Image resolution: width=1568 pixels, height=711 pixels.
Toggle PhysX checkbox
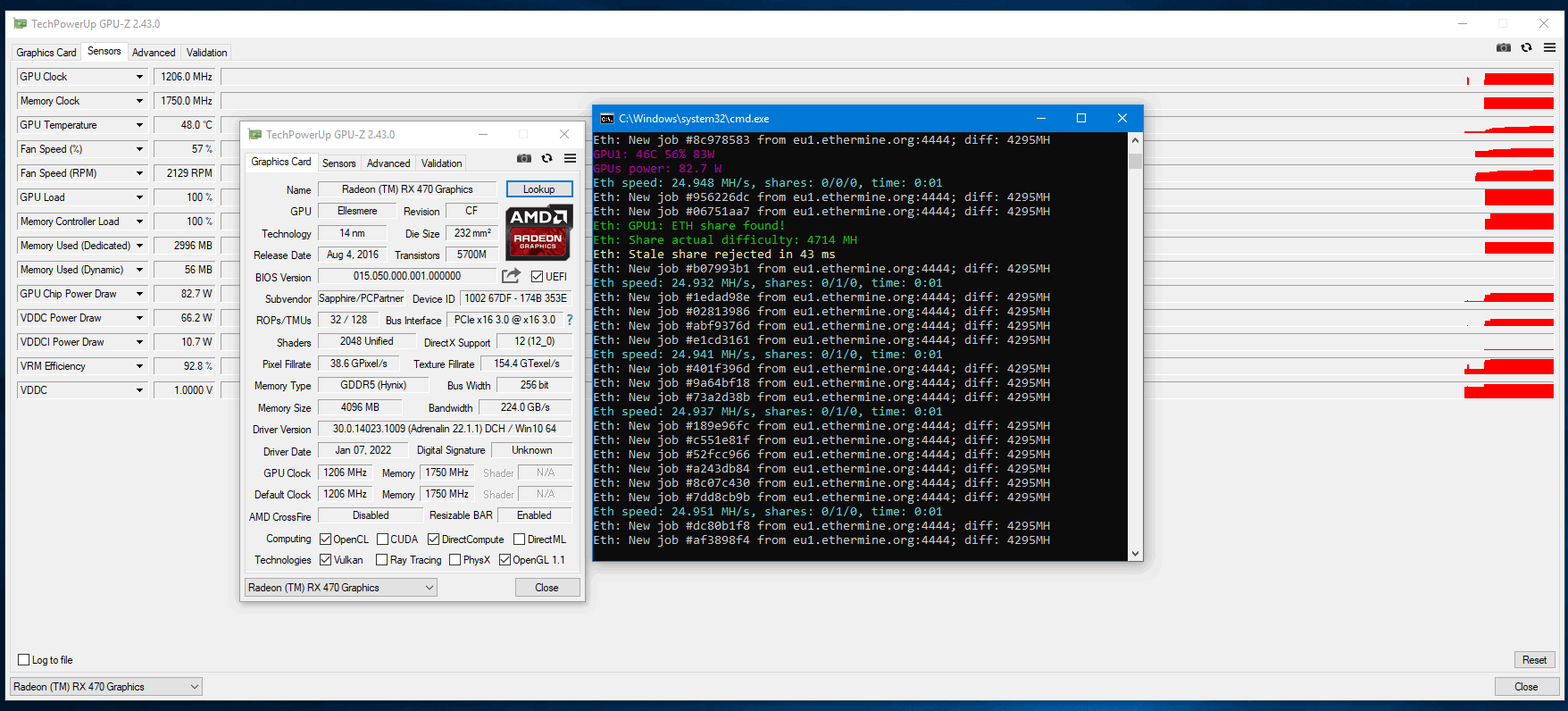point(455,560)
